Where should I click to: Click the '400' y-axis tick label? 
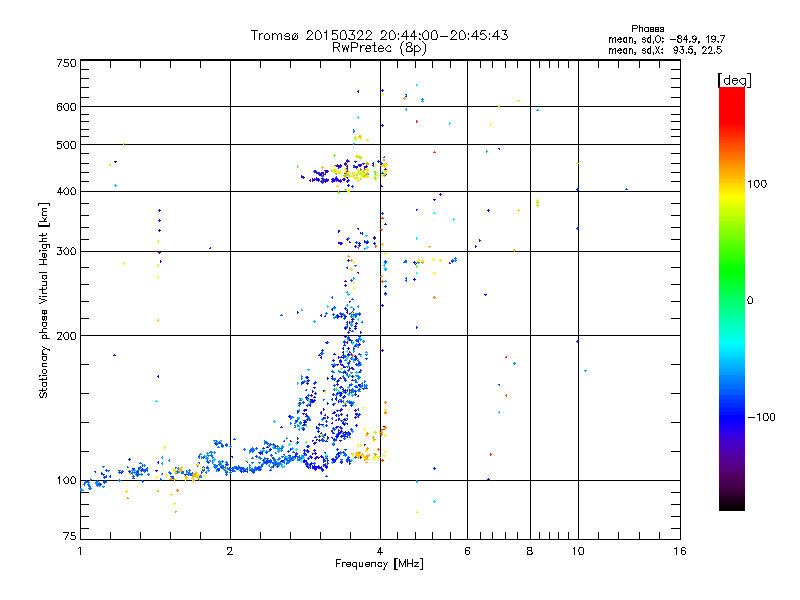coord(67,192)
